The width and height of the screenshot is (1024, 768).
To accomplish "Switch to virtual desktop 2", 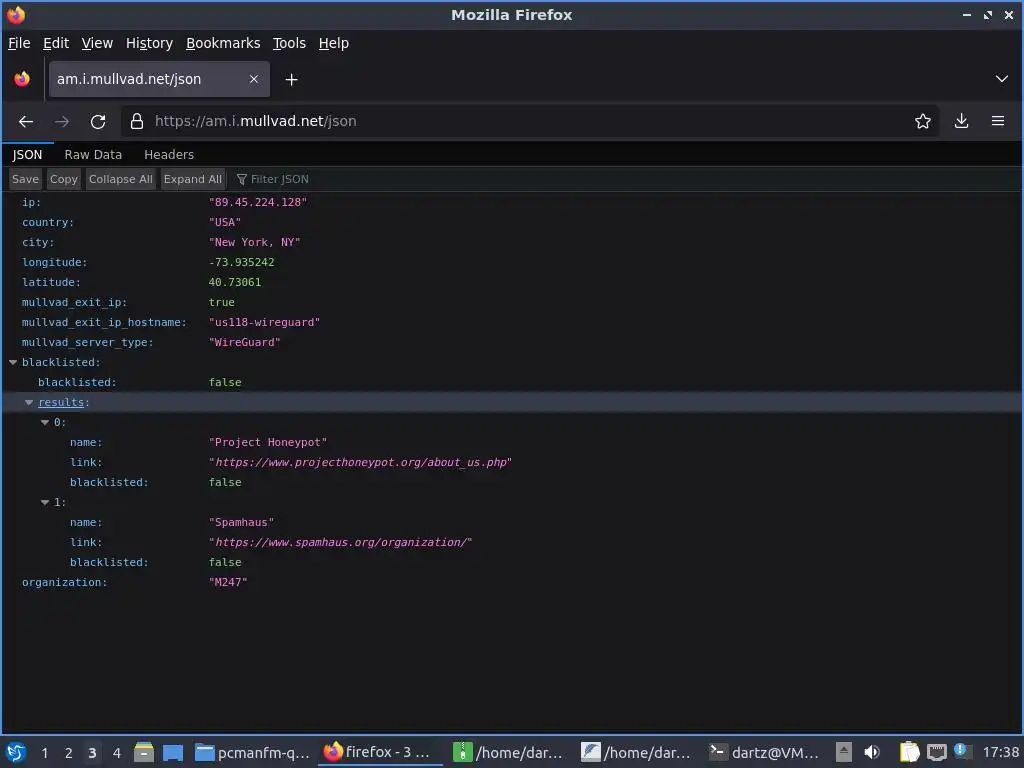I will (68, 753).
